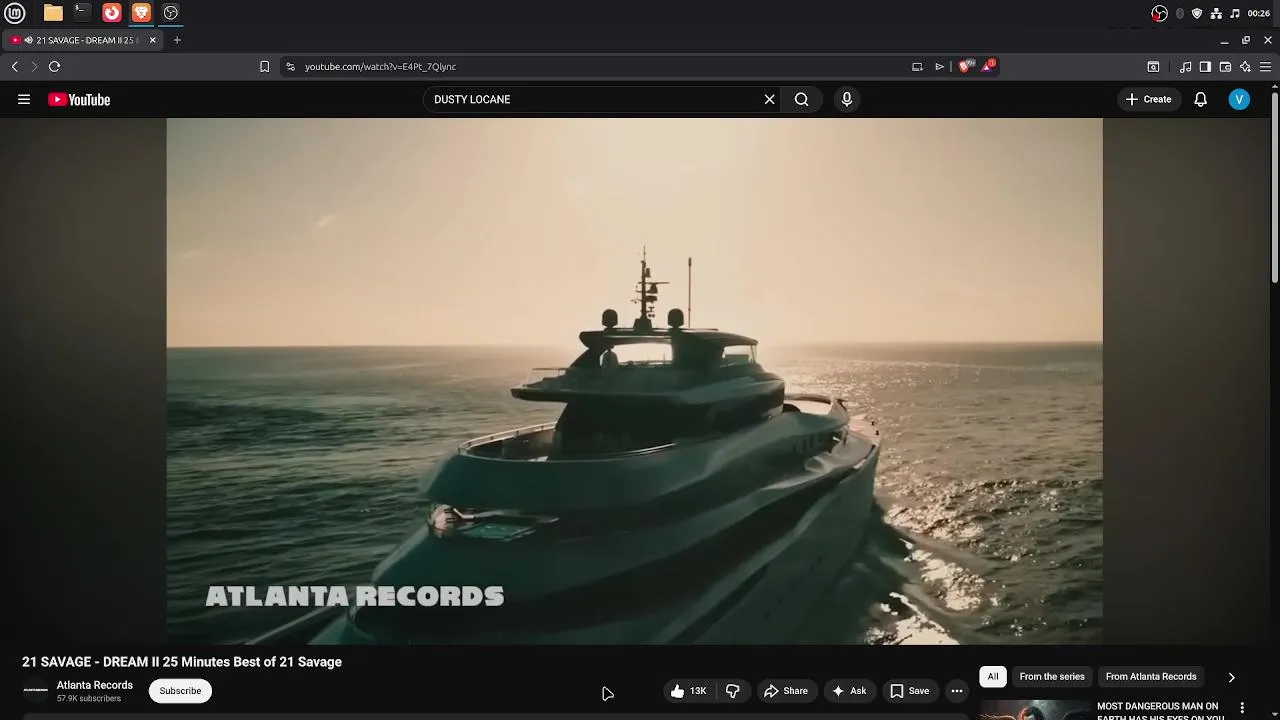1280x720 pixels.
Task: Open site settings icon in address bar
Action: (290, 67)
